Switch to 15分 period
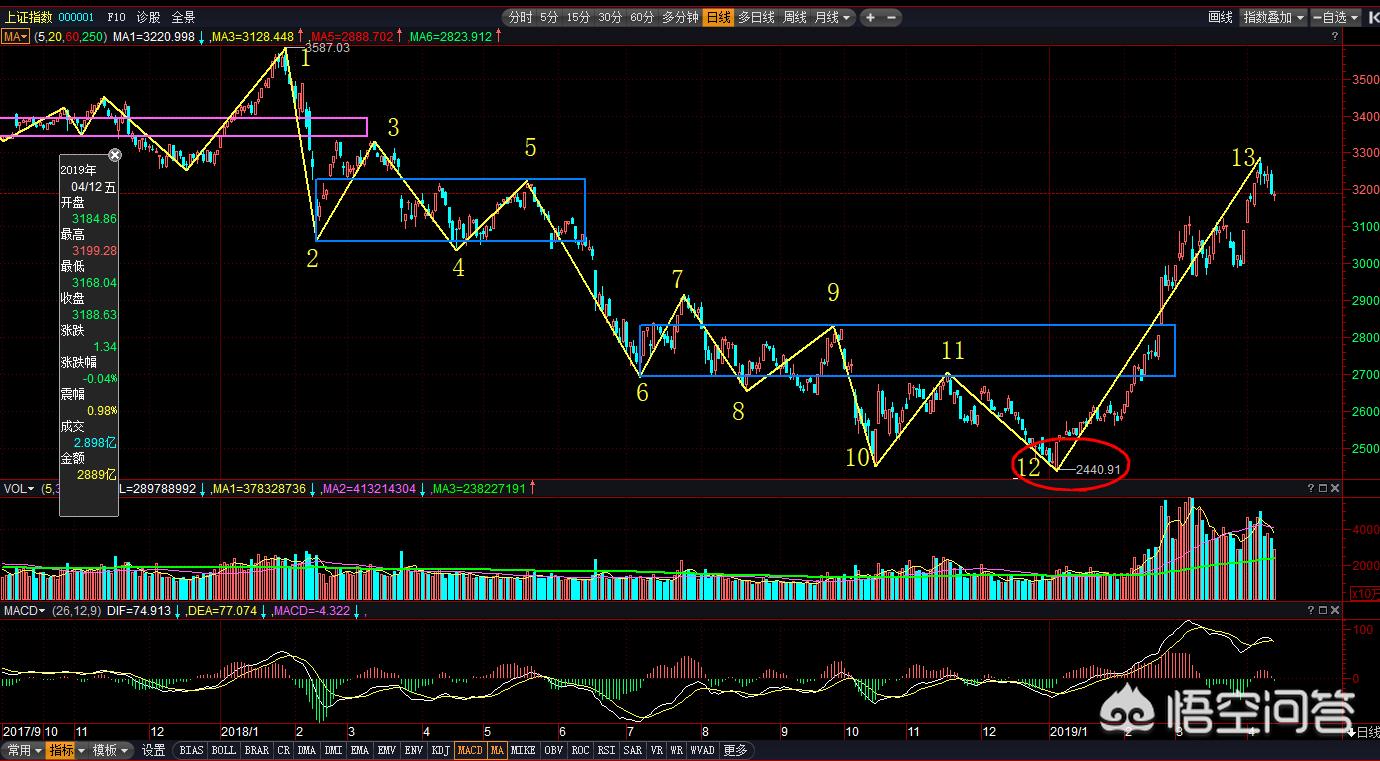1380x761 pixels. tap(578, 18)
